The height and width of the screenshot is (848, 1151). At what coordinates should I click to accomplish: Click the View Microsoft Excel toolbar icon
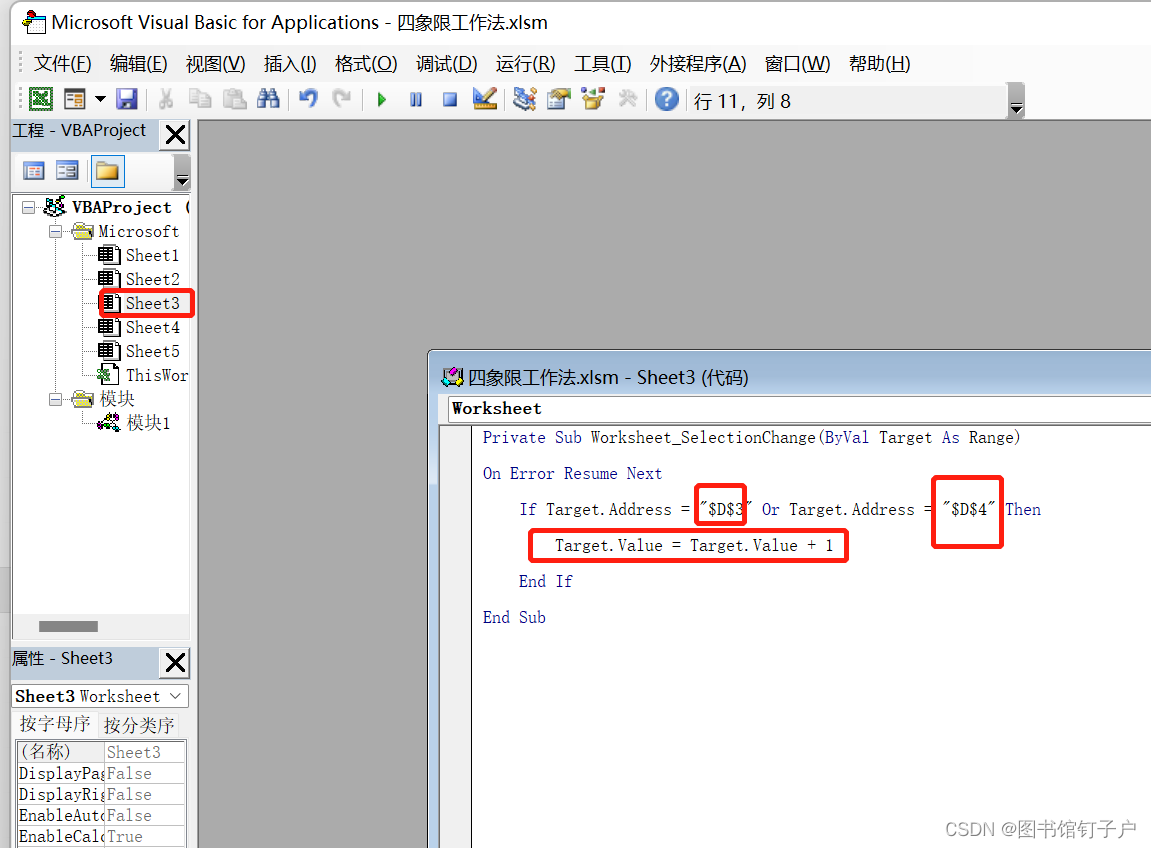(x=41, y=99)
